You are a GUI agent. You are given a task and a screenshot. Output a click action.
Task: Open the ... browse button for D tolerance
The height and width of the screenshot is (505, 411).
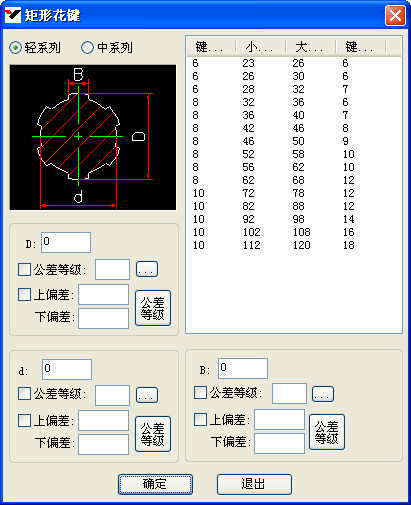[147, 269]
